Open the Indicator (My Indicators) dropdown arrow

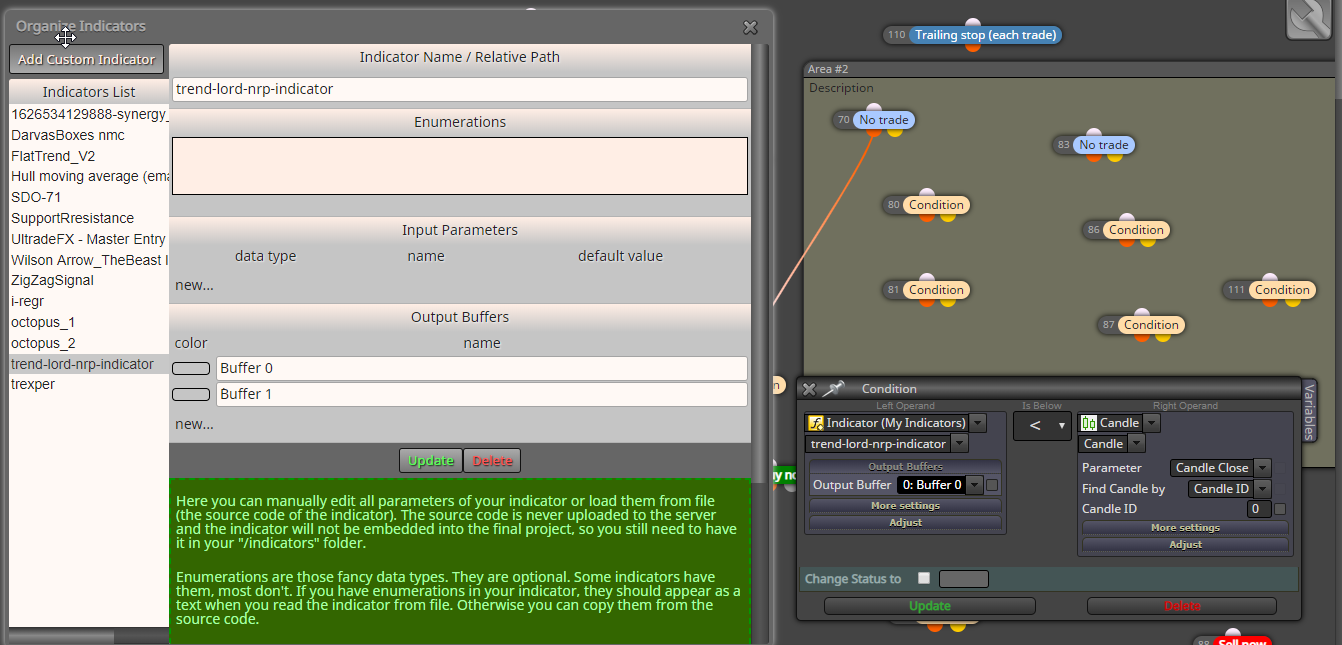click(x=977, y=423)
